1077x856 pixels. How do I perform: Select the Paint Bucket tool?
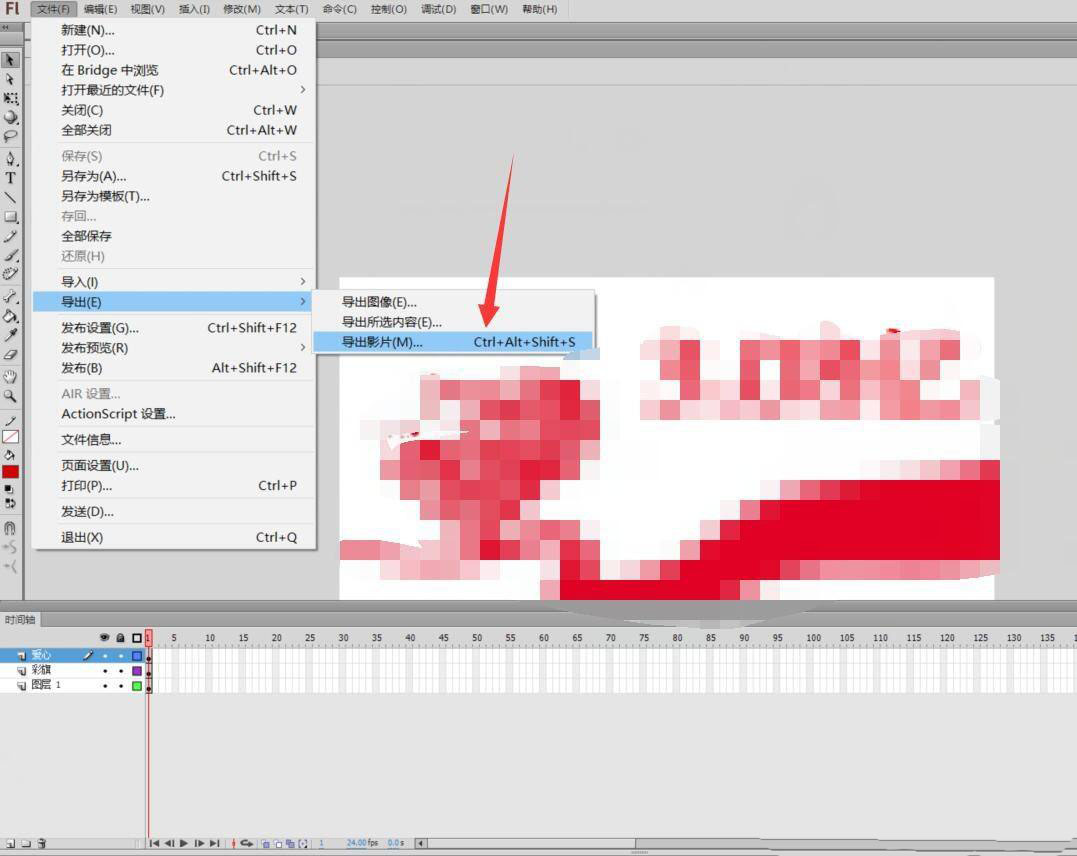pos(10,316)
